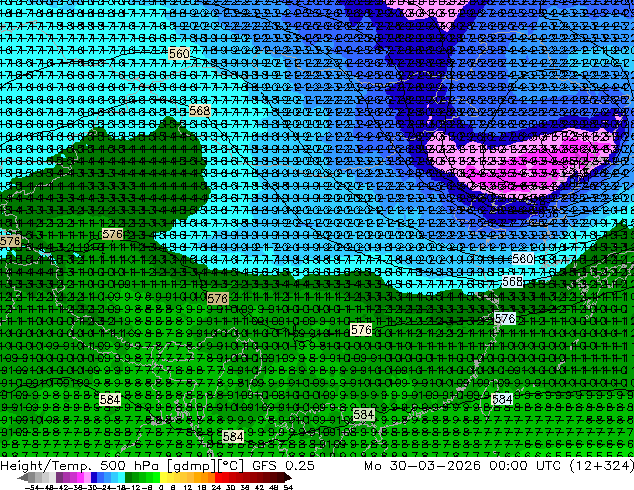Click the '[gdmp]' unit label

point(190,466)
